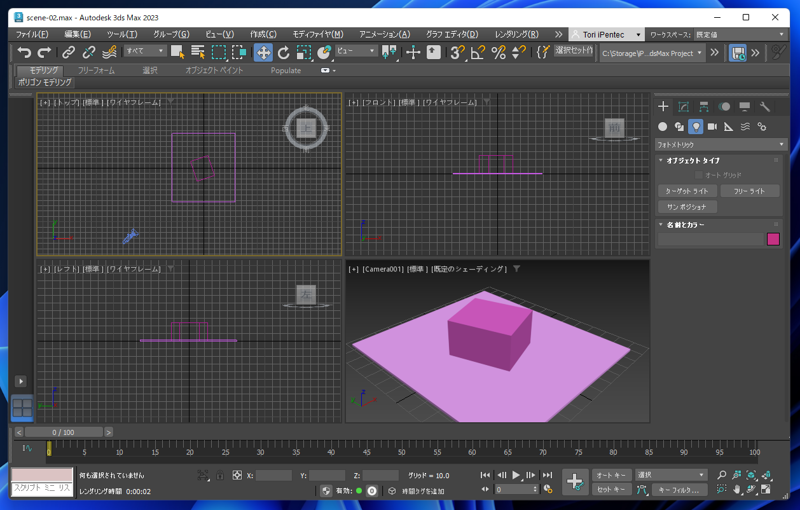Collapse the 名前とカラー rollout
Viewport: 800px width, 510px height.
686,225
